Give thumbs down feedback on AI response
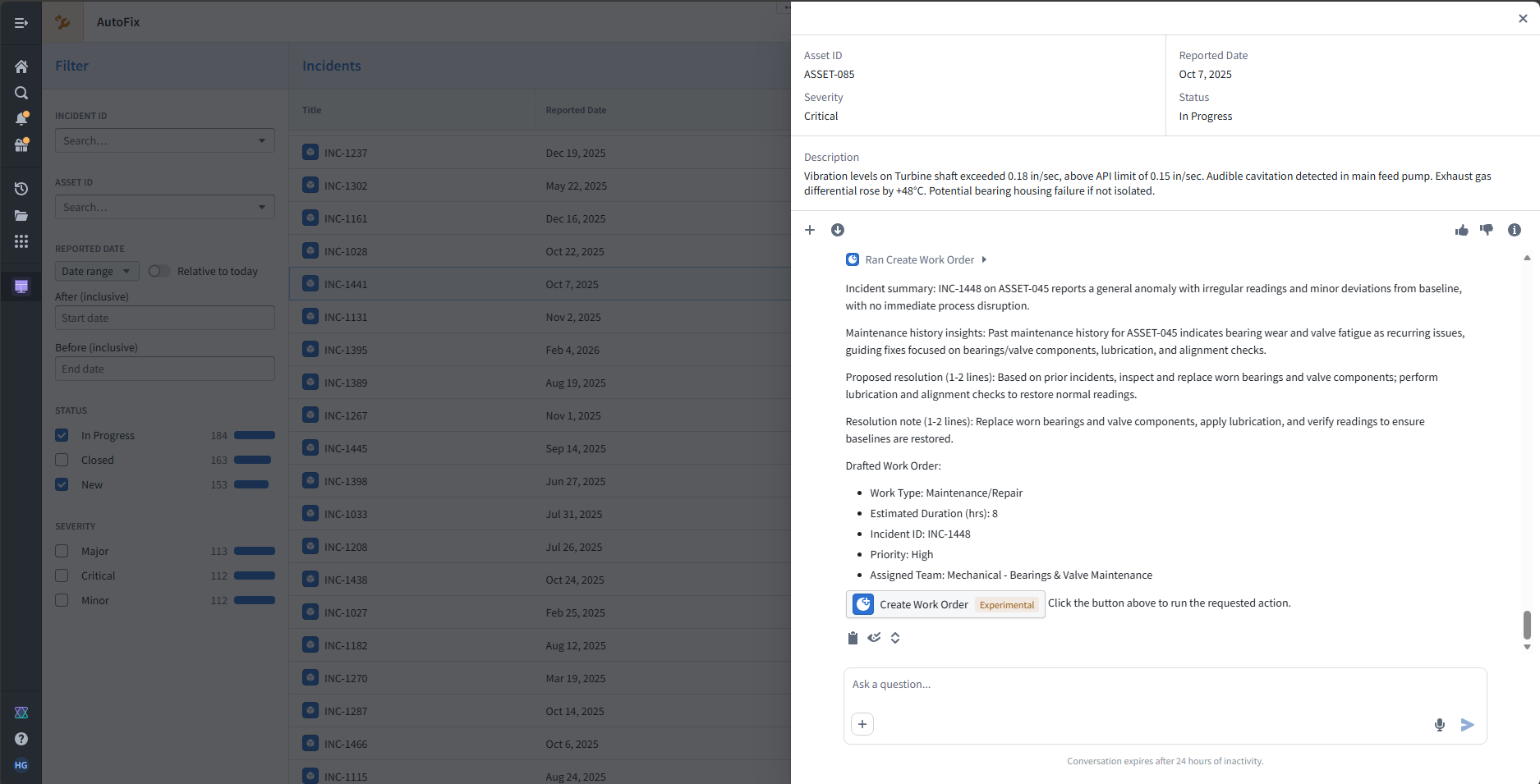The height and width of the screenshot is (784, 1540). tap(1487, 230)
